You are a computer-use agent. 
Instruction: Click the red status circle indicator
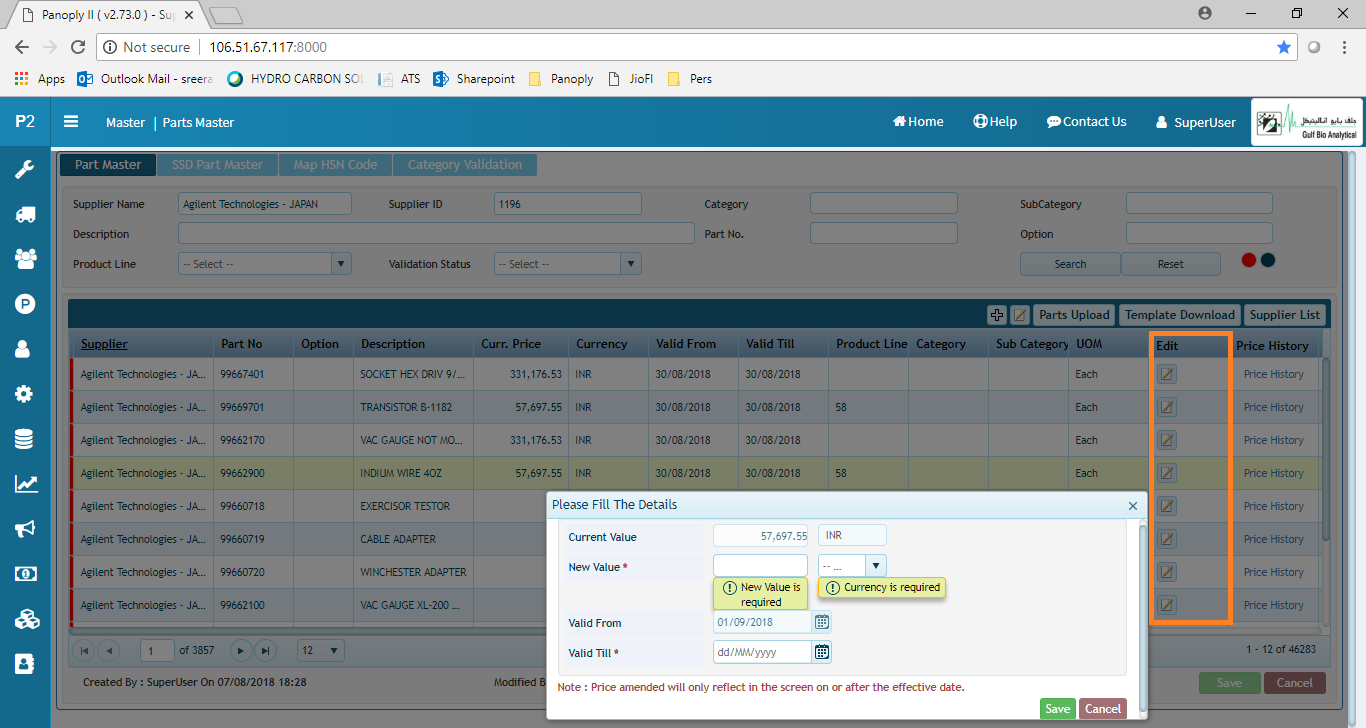tap(1249, 260)
